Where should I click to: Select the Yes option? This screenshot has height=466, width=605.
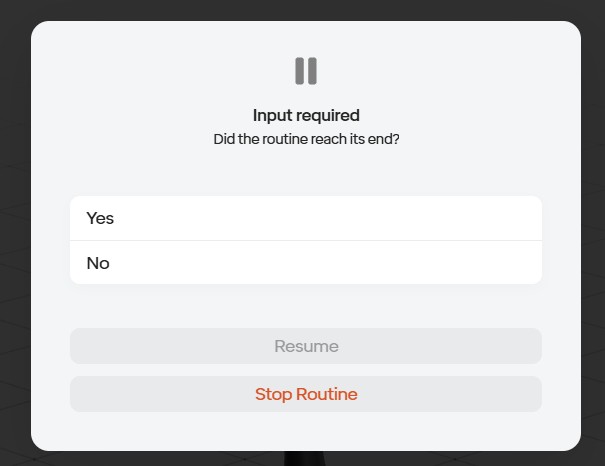click(306, 218)
